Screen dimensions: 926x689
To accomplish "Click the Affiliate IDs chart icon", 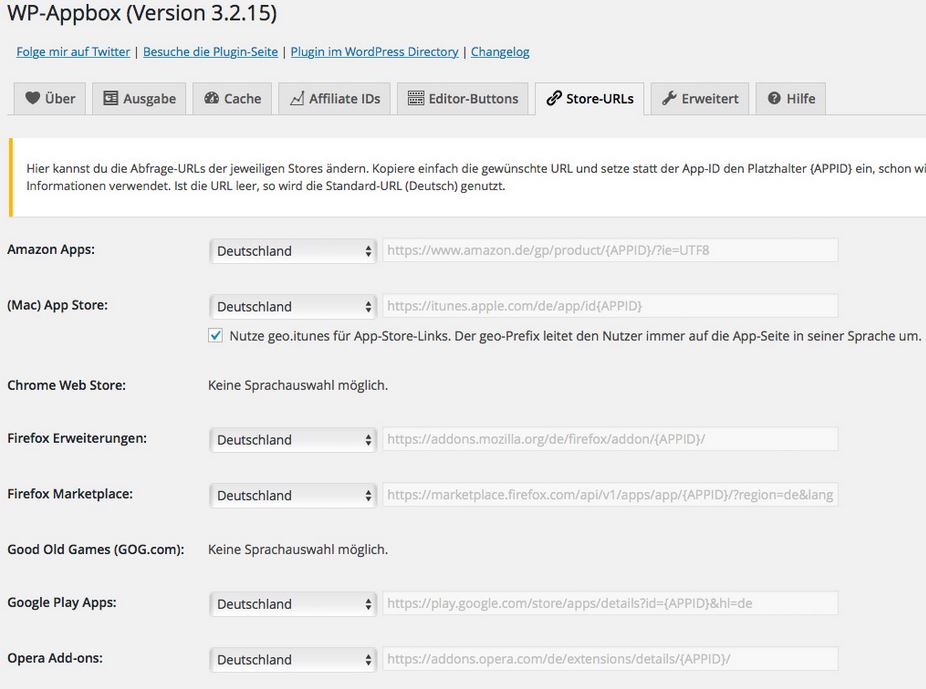I will (297, 98).
